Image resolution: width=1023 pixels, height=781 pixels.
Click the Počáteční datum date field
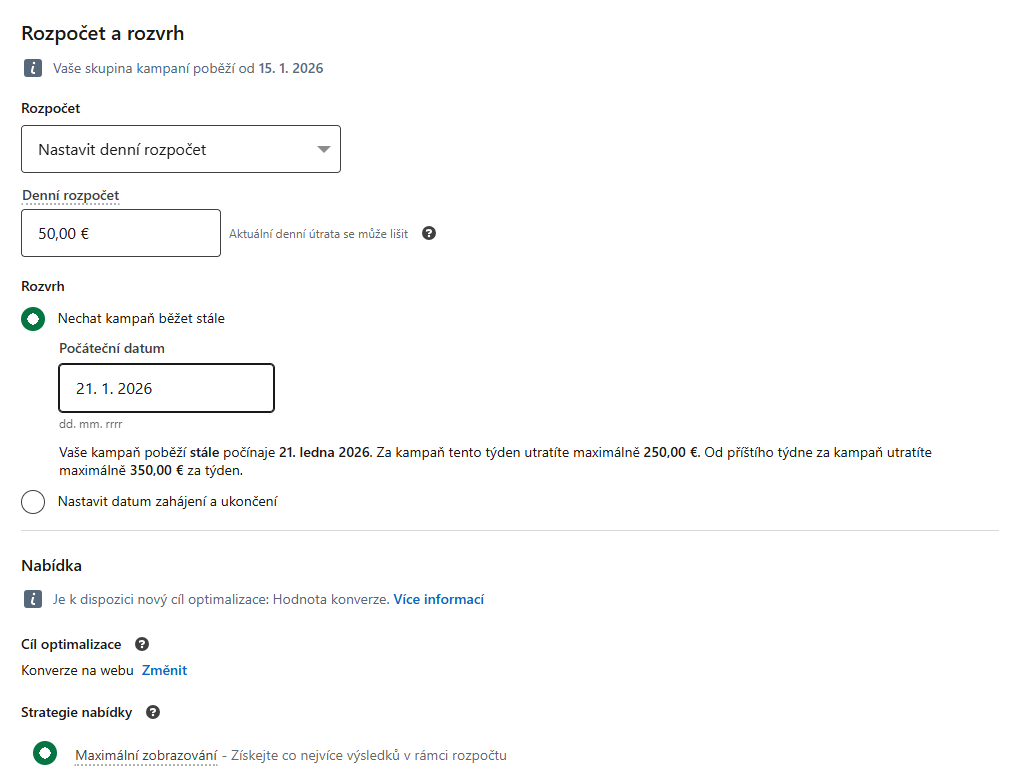pyautogui.click(x=166, y=388)
